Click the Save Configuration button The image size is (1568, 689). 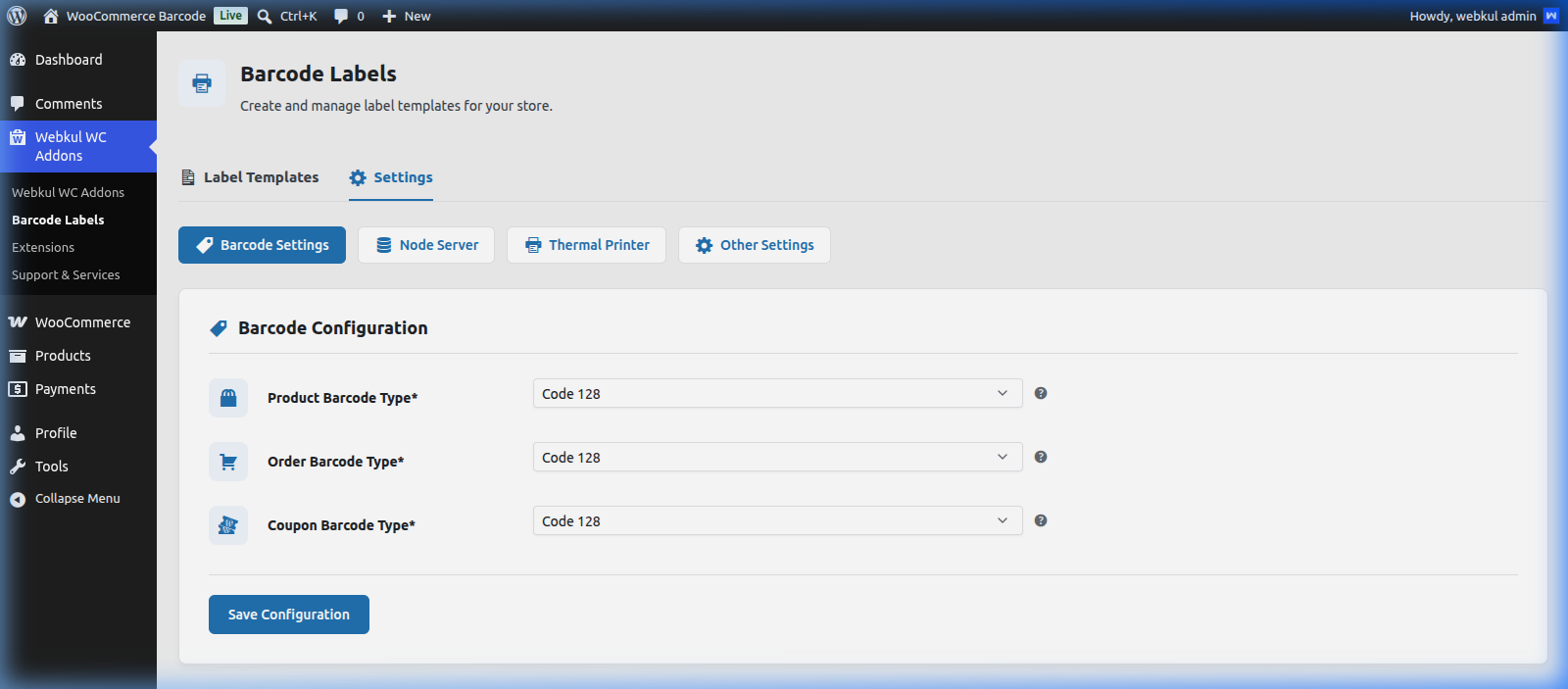pyautogui.click(x=289, y=615)
